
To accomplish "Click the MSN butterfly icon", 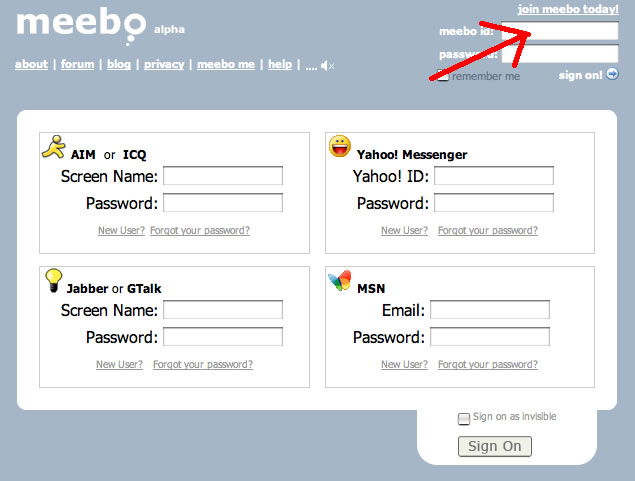I will point(339,280).
